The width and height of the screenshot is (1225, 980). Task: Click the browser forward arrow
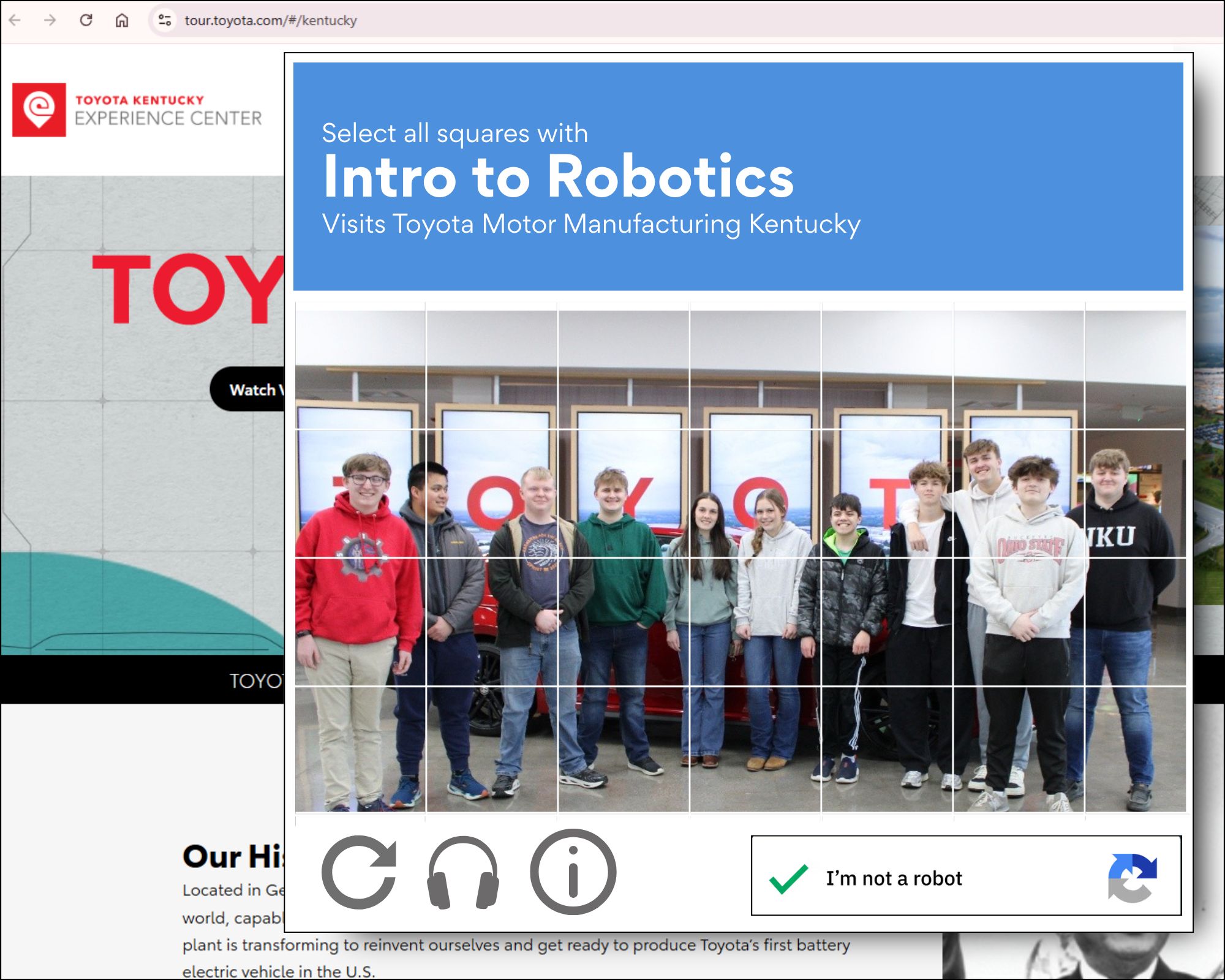point(50,20)
